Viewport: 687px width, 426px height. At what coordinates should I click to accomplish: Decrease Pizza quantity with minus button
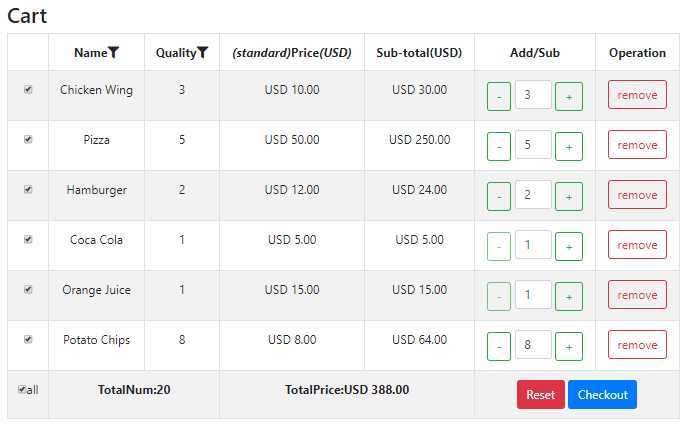pos(499,146)
